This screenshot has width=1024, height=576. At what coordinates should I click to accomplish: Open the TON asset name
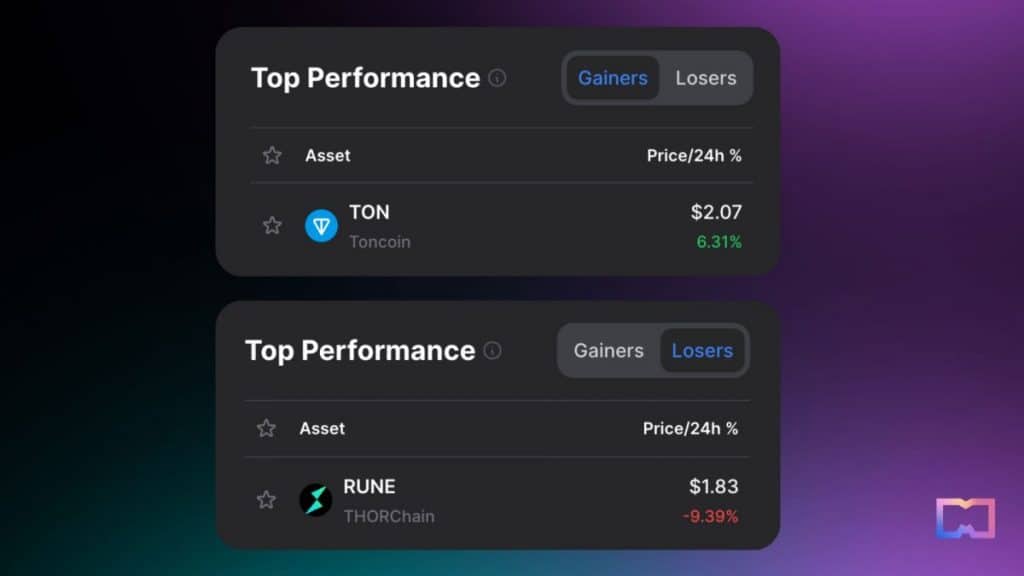[369, 212]
